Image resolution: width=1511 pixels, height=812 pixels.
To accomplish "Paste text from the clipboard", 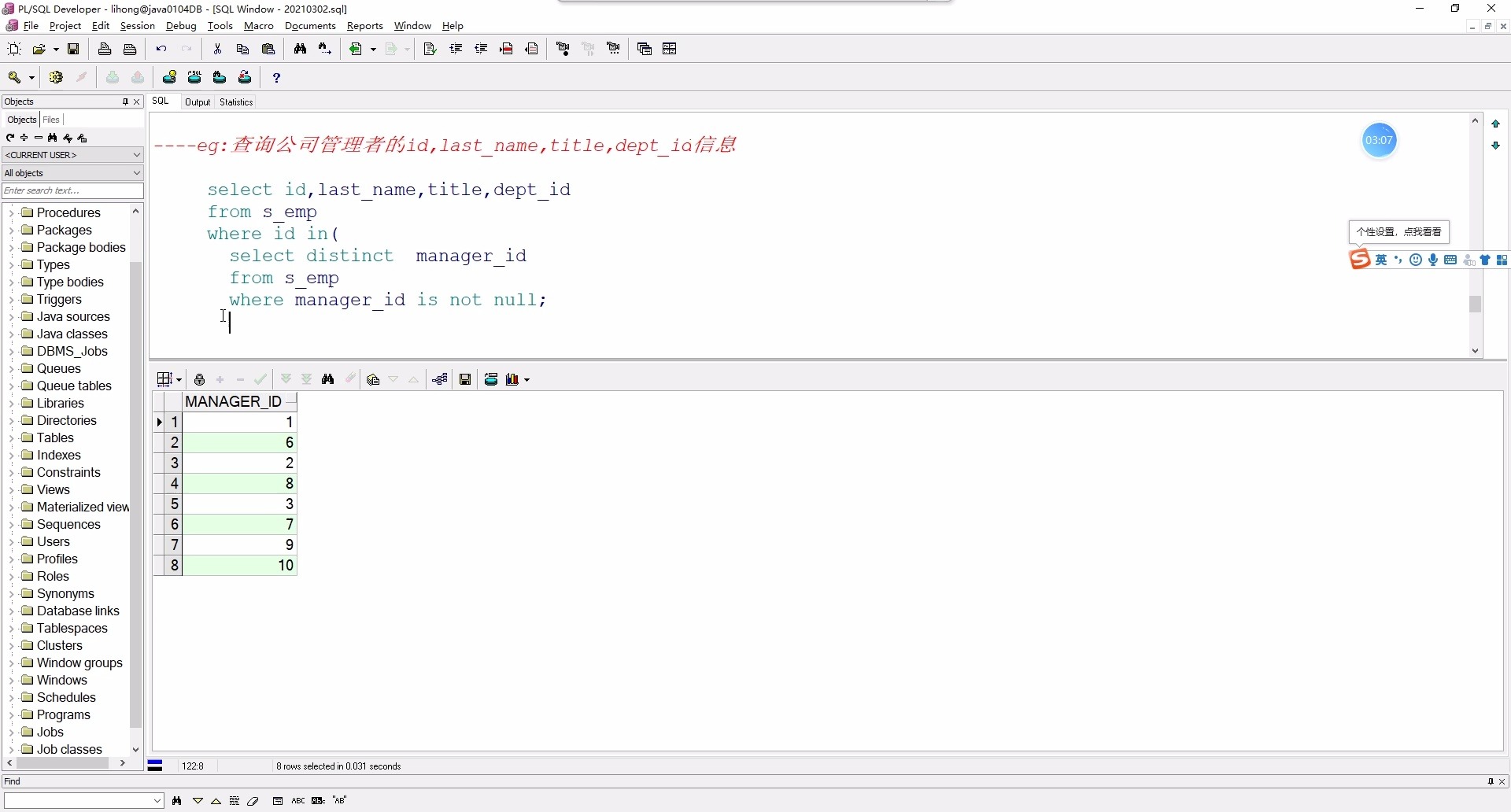I will [x=269, y=49].
